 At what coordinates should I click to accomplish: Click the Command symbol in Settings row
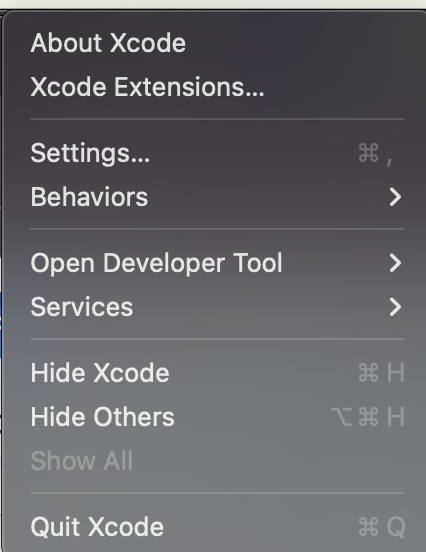coord(369,153)
